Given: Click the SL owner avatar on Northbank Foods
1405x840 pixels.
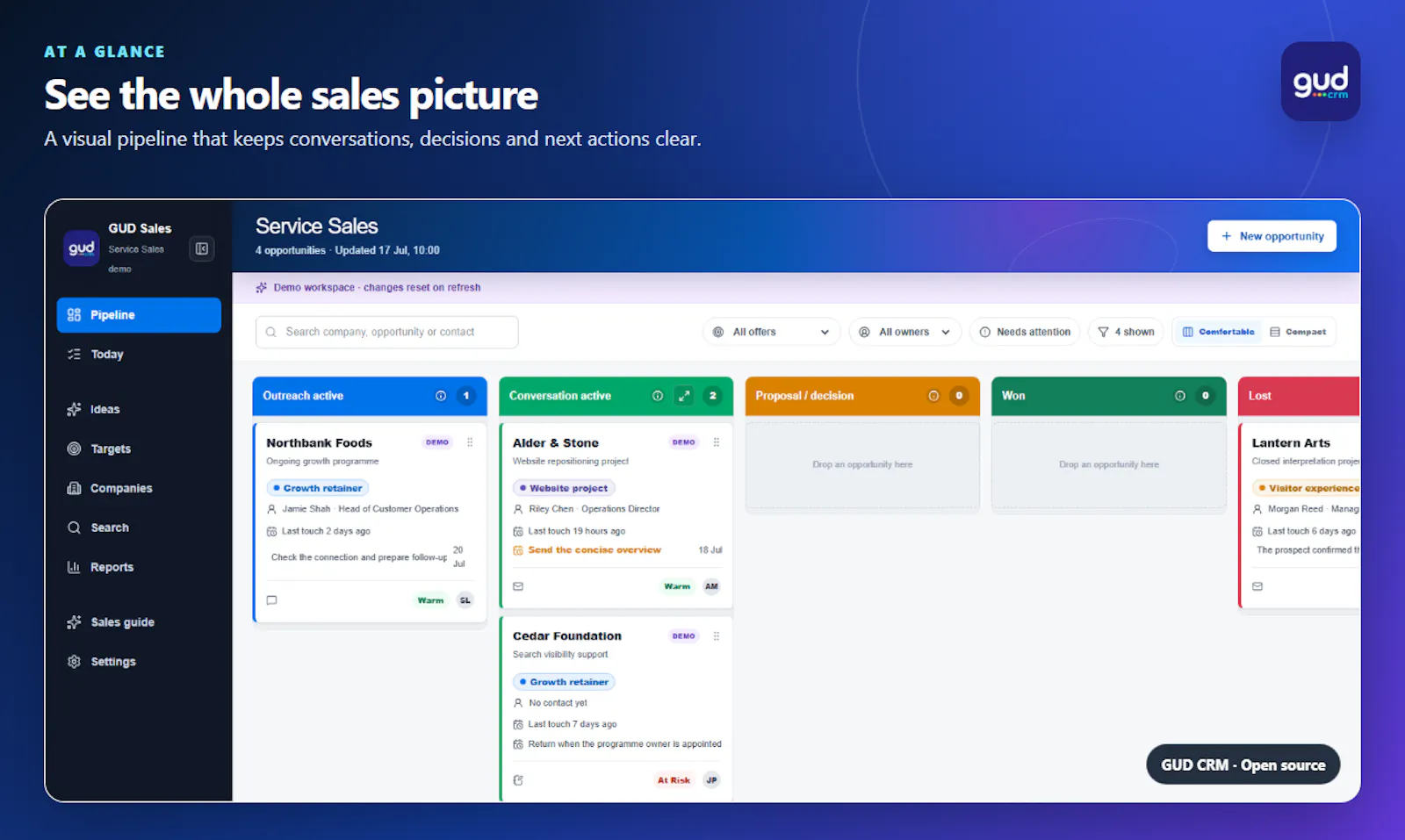Looking at the screenshot, I should pyautogui.click(x=465, y=600).
